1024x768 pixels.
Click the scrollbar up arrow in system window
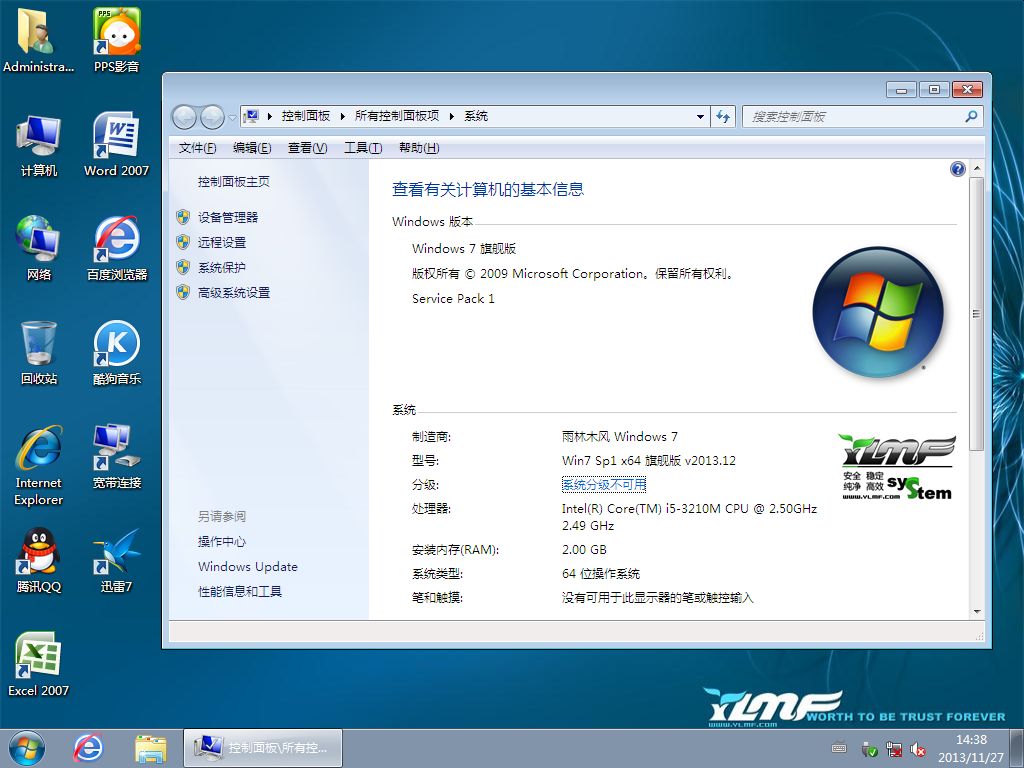tap(977, 168)
